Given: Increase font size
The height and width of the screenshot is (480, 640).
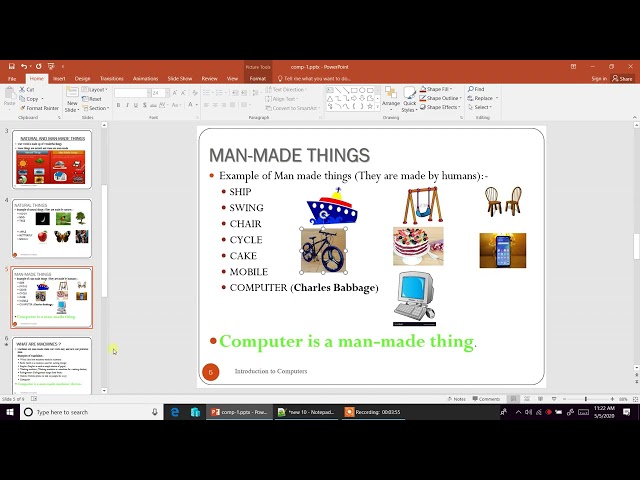Looking at the screenshot, I should click(175, 93).
